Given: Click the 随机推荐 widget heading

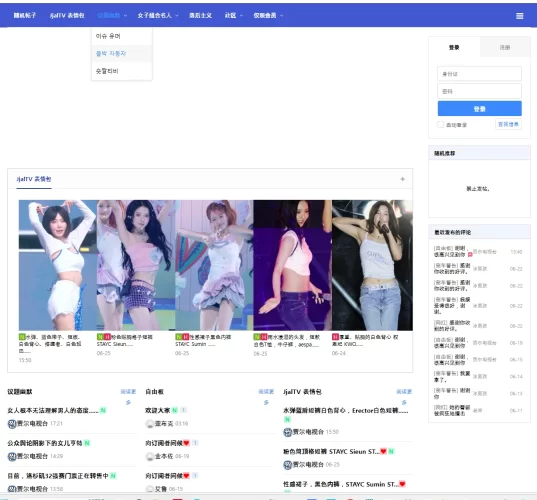Looking at the screenshot, I should (445, 153).
